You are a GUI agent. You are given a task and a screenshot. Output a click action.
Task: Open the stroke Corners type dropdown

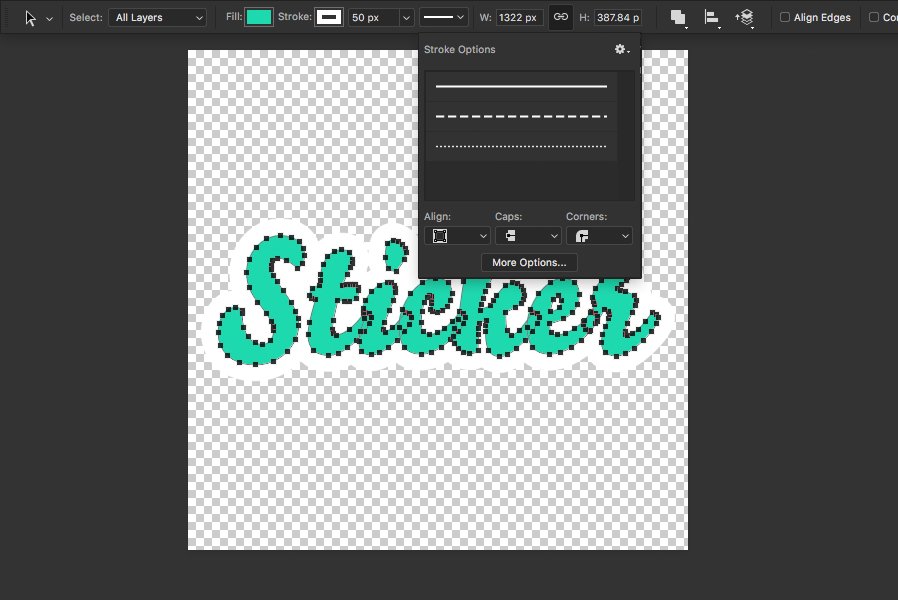[x=599, y=236]
